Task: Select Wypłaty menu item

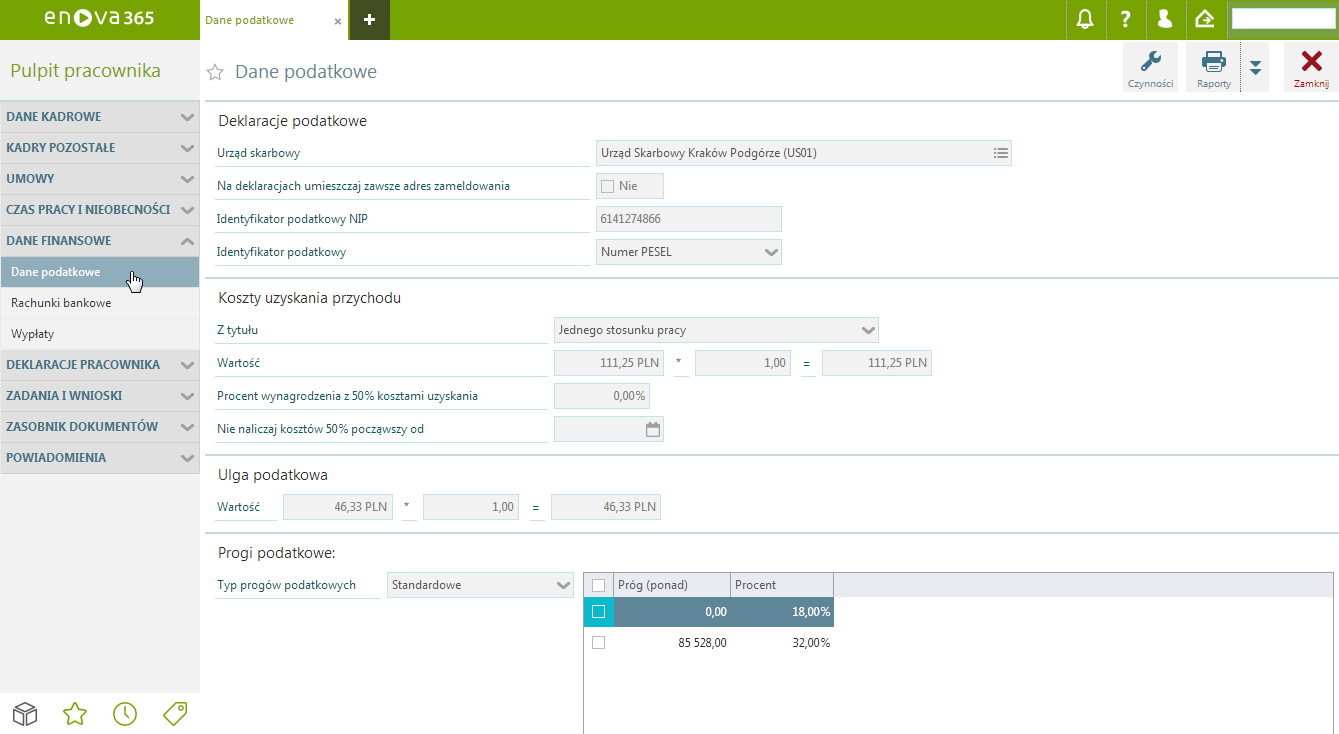Action: [100, 334]
